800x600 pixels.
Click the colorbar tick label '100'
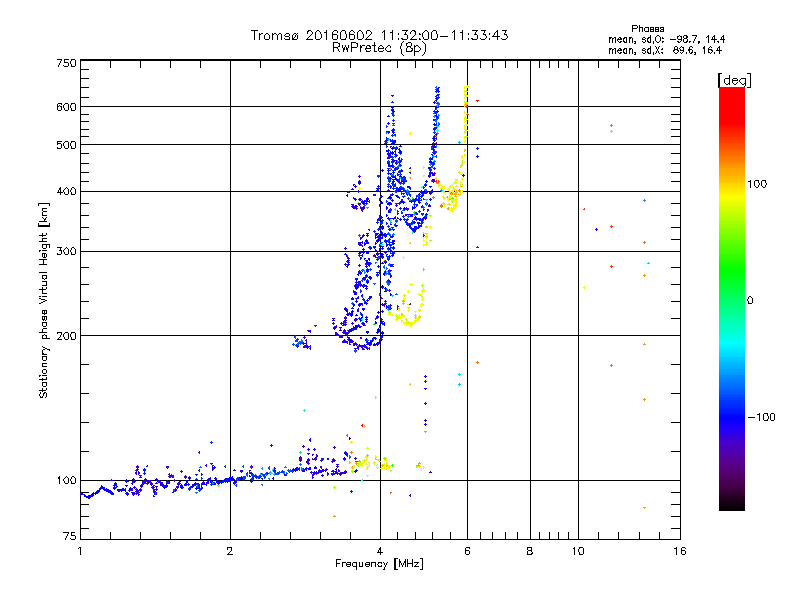(757, 184)
